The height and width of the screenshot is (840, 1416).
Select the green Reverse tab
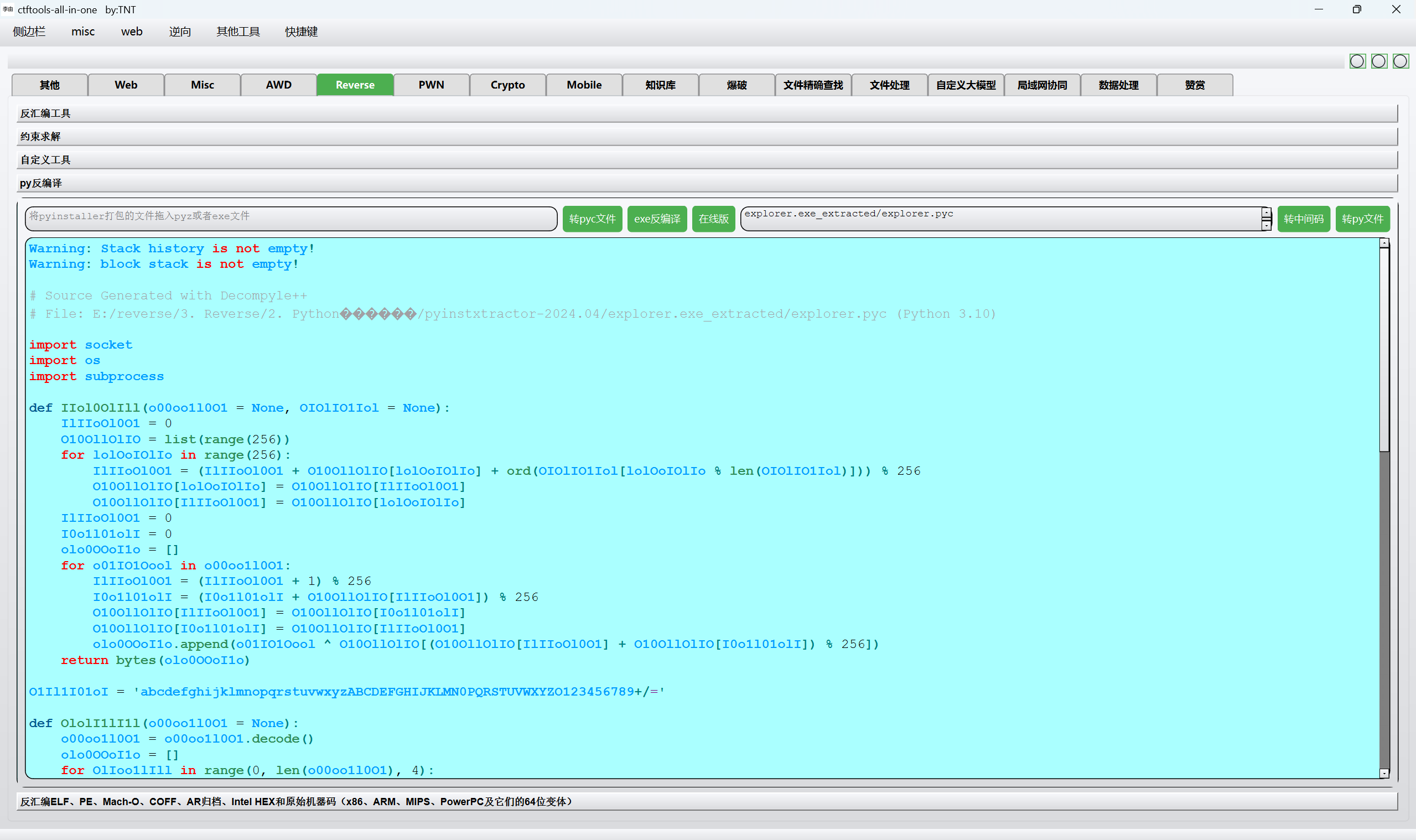pyautogui.click(x=355, y=85)
